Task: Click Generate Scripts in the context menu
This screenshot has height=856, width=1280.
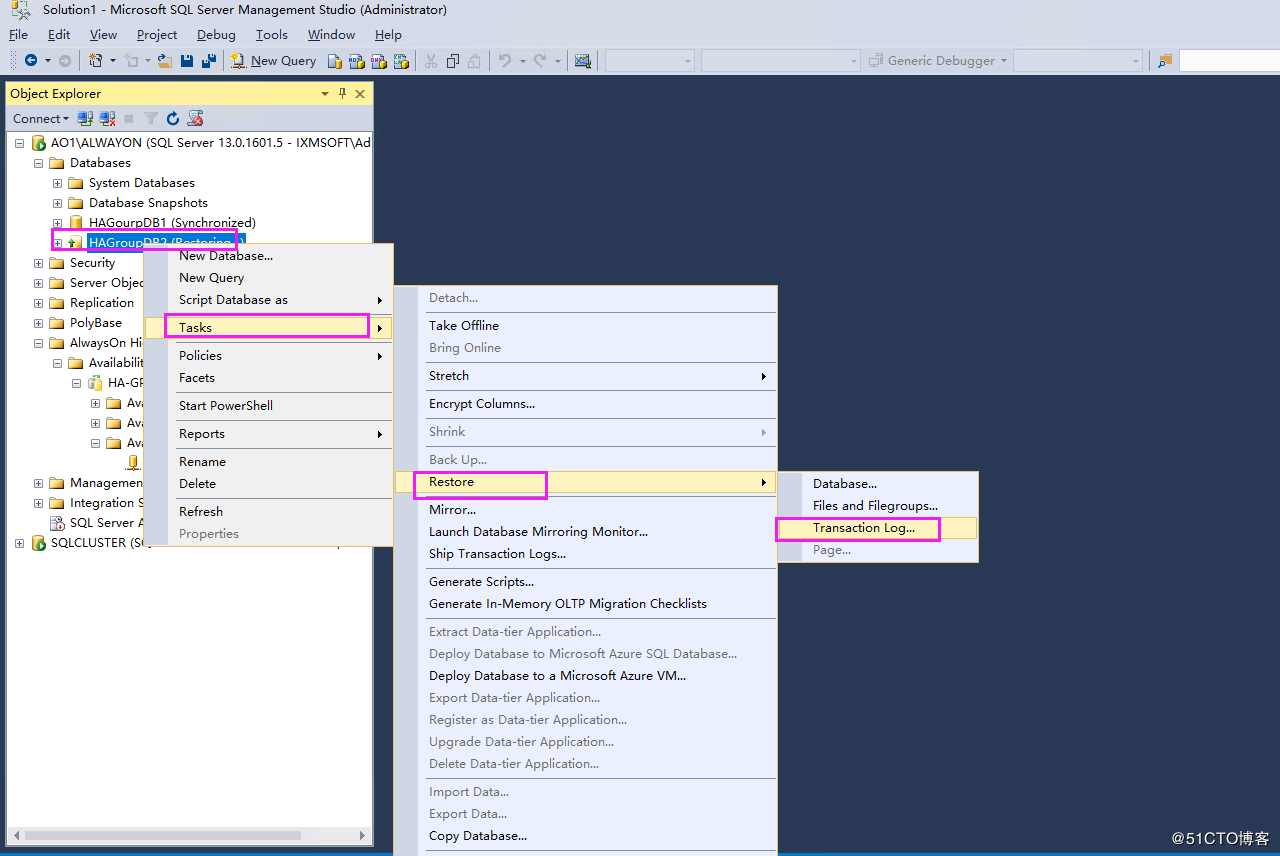Action: [x=480, y=581]
